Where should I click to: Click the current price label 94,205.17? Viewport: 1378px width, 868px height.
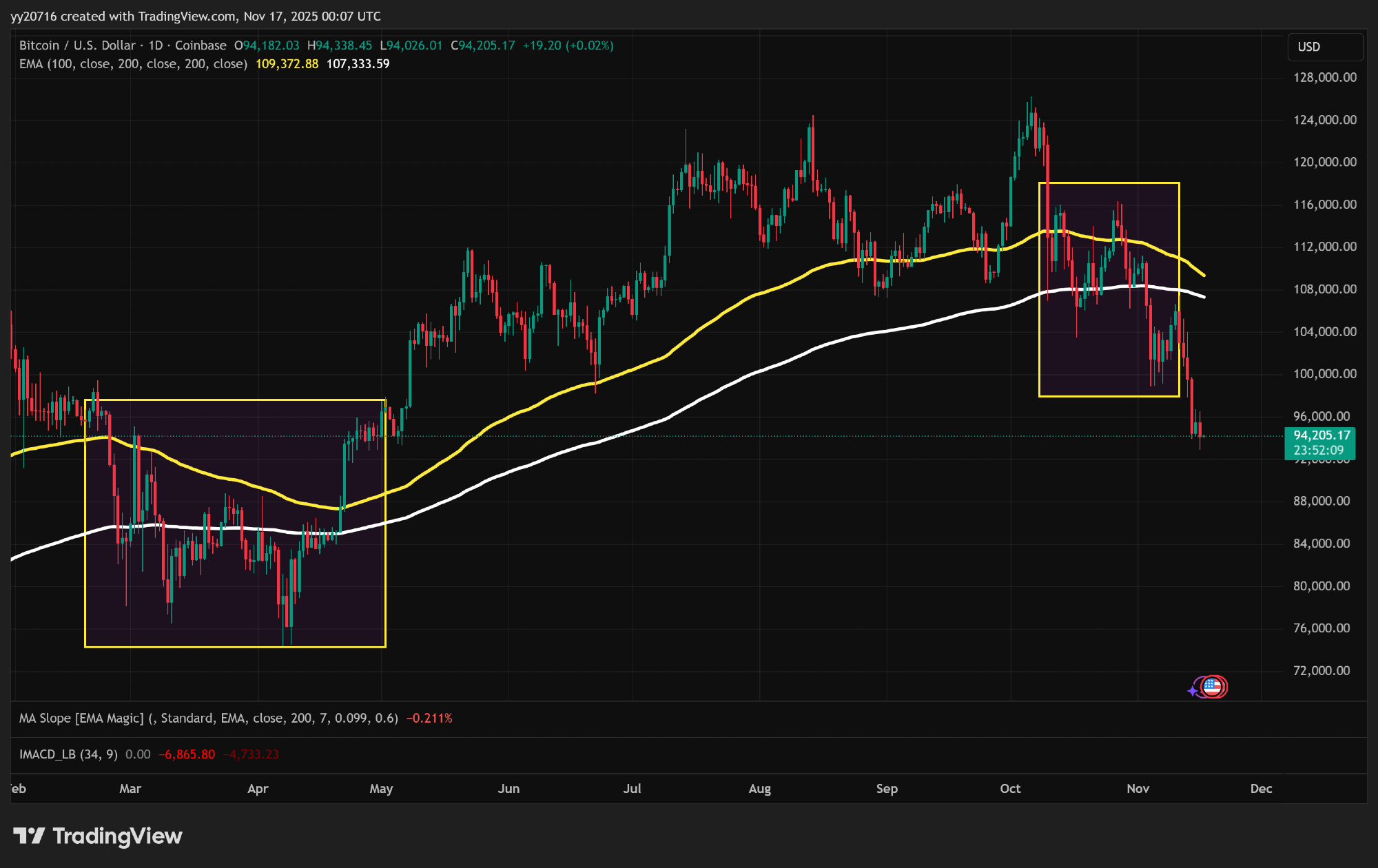(1321, 435)
